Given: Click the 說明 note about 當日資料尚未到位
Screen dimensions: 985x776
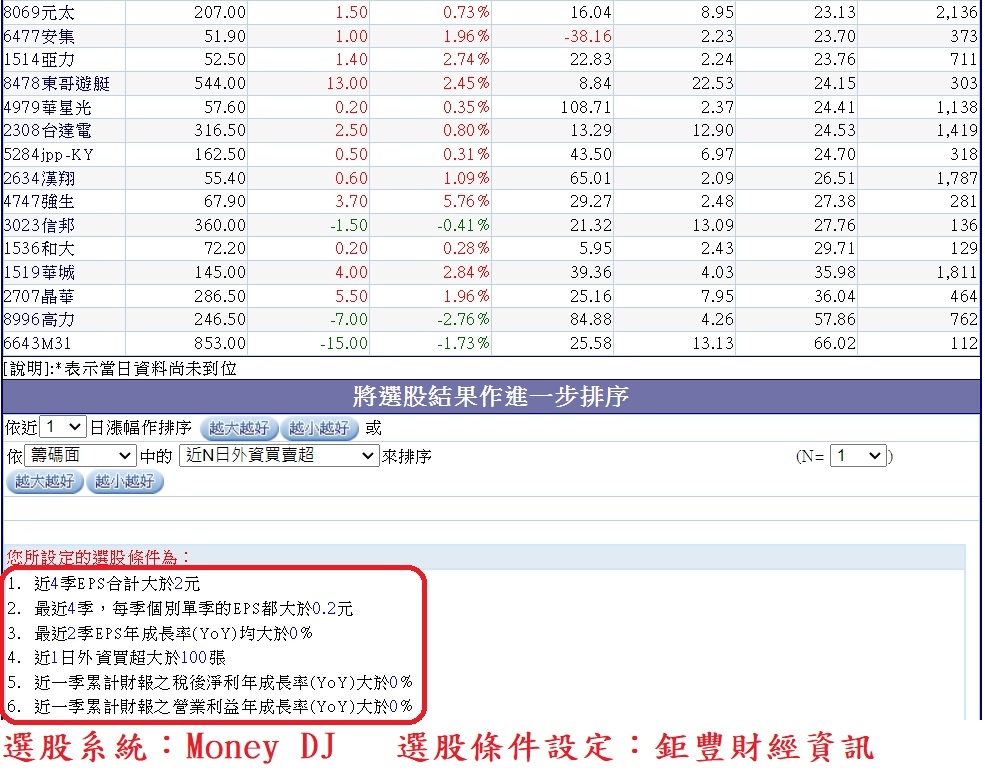Looking at the screenshot, I should [120, 369].
